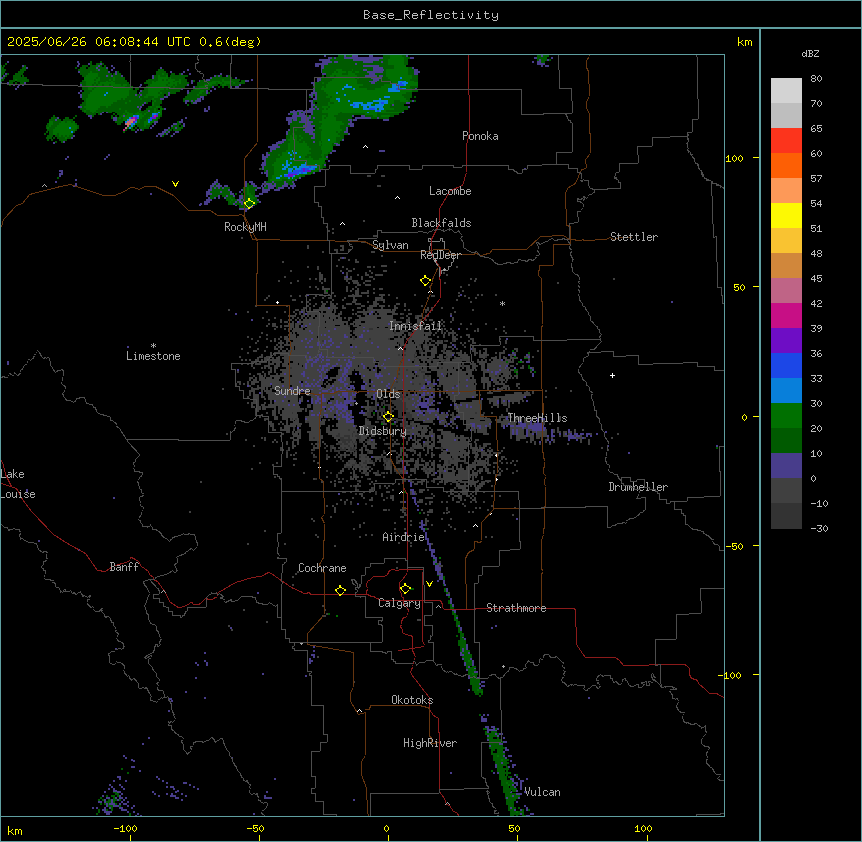Select the Olds label
The height and width of the screenshot is (842, 862).
click(388, 394)
